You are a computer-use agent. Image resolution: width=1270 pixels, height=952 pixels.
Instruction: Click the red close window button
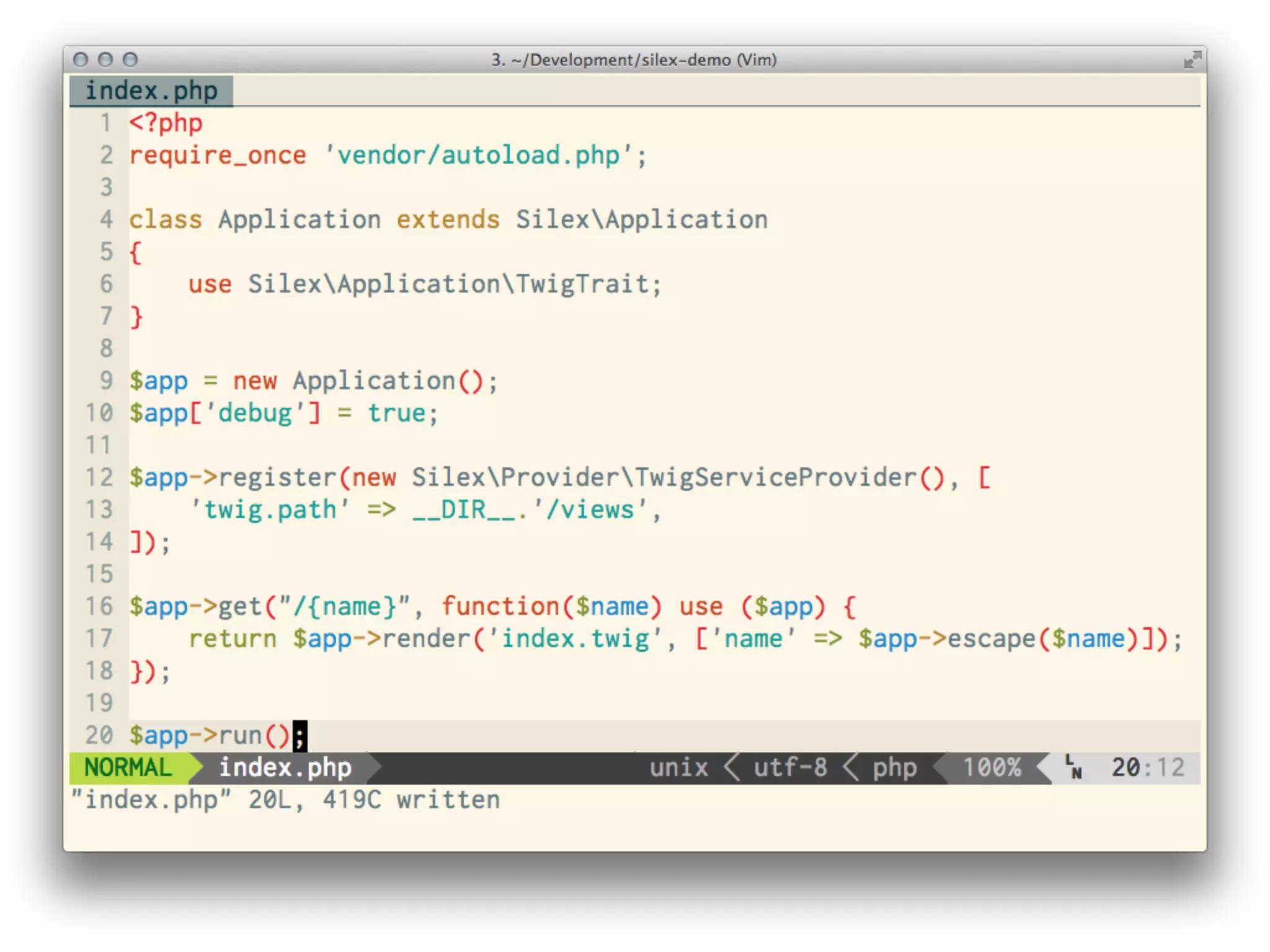click(81, 59)
